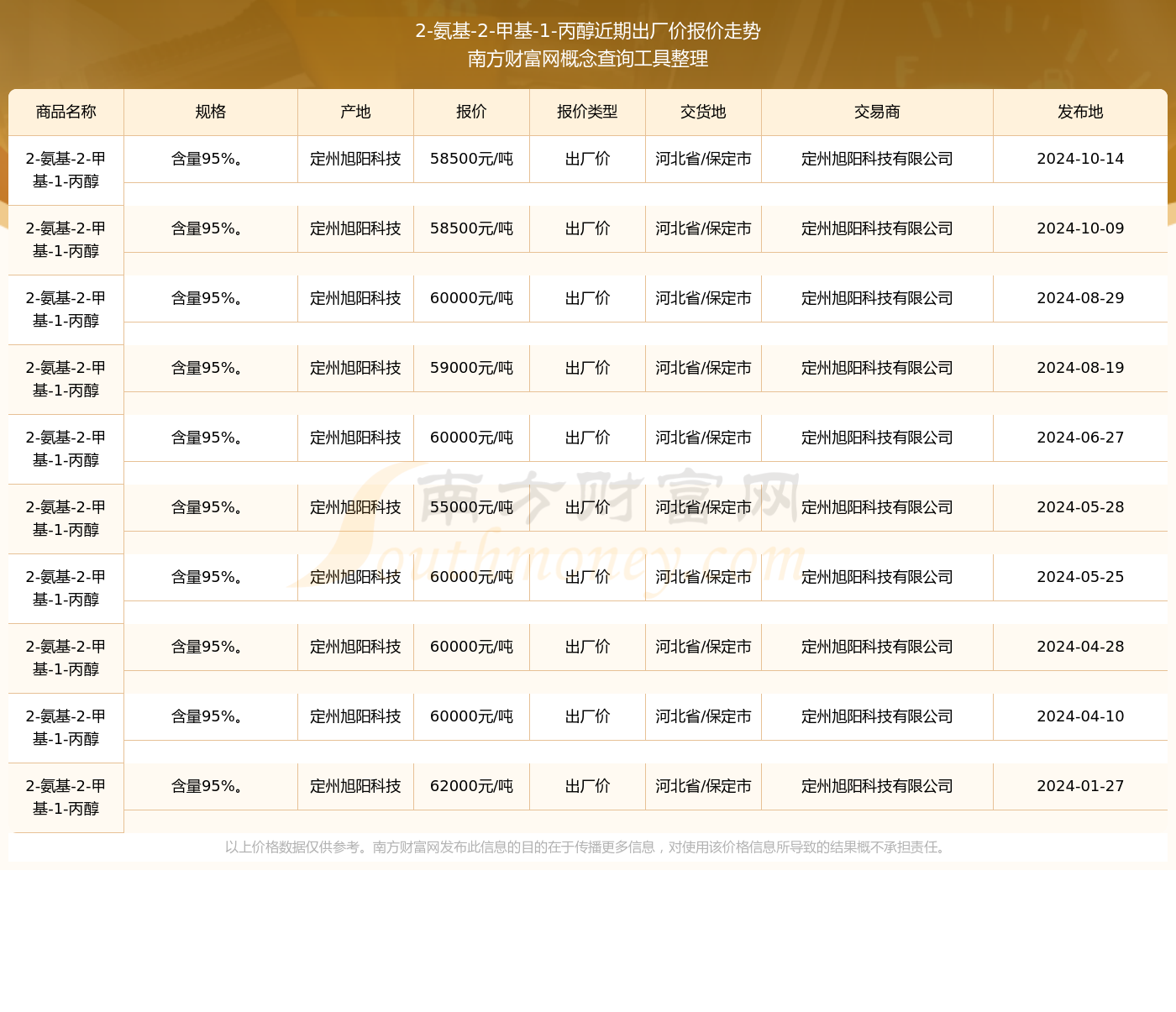Image resolution: width=1176 pixels, height=1012 pixels.
Task: Click the 交易商 column header
Action: [877, 112]
